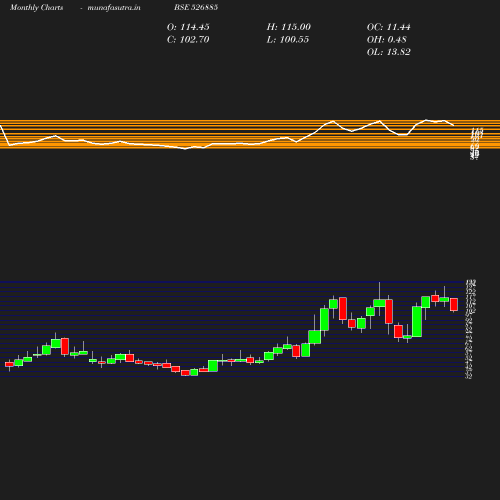Click the low value 'L: 100.55'
Image resolution: width=500 pixels, height=500 pixels.
[288, 40]
